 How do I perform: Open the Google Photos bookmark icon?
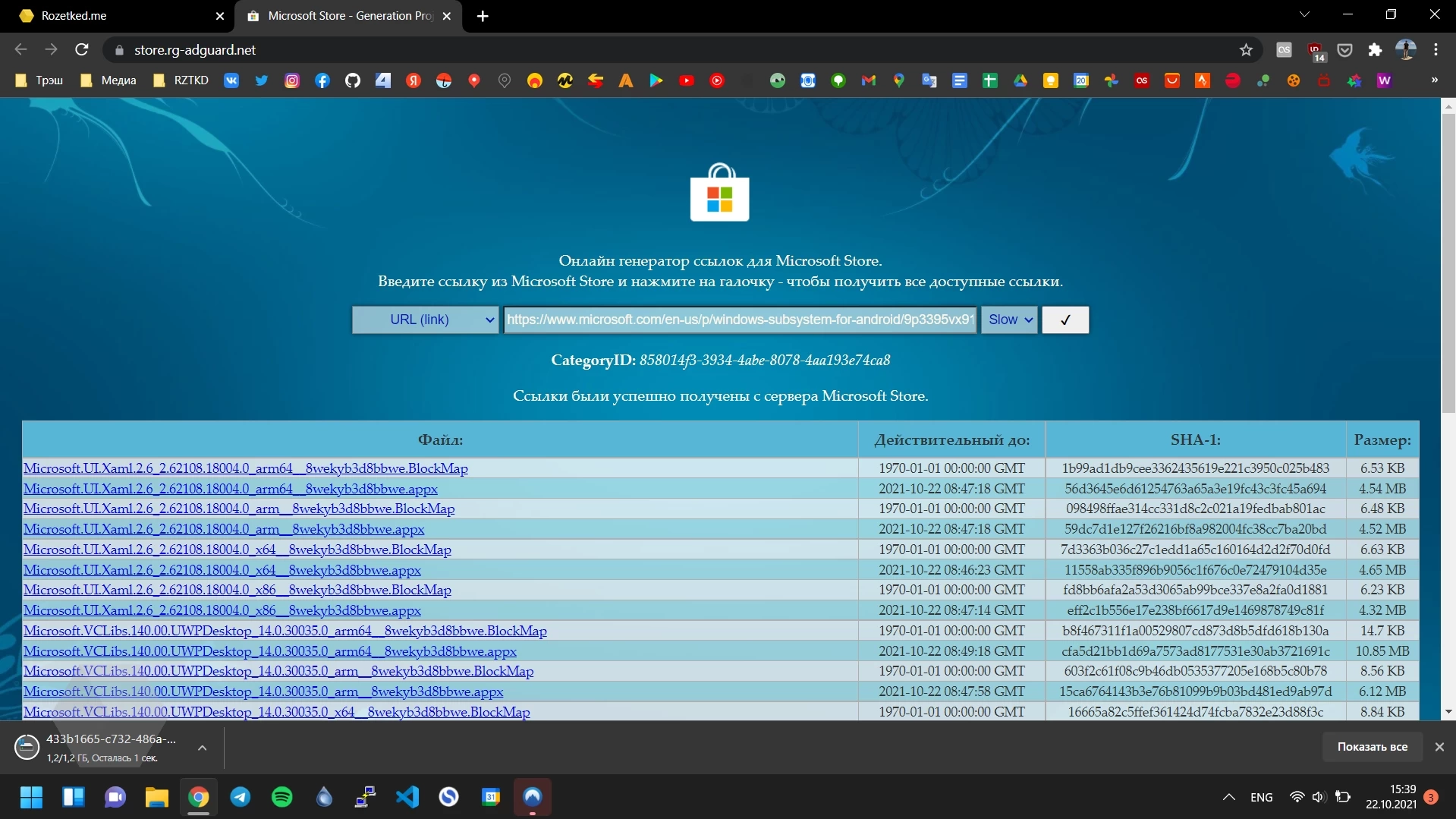click(1112, 80)
